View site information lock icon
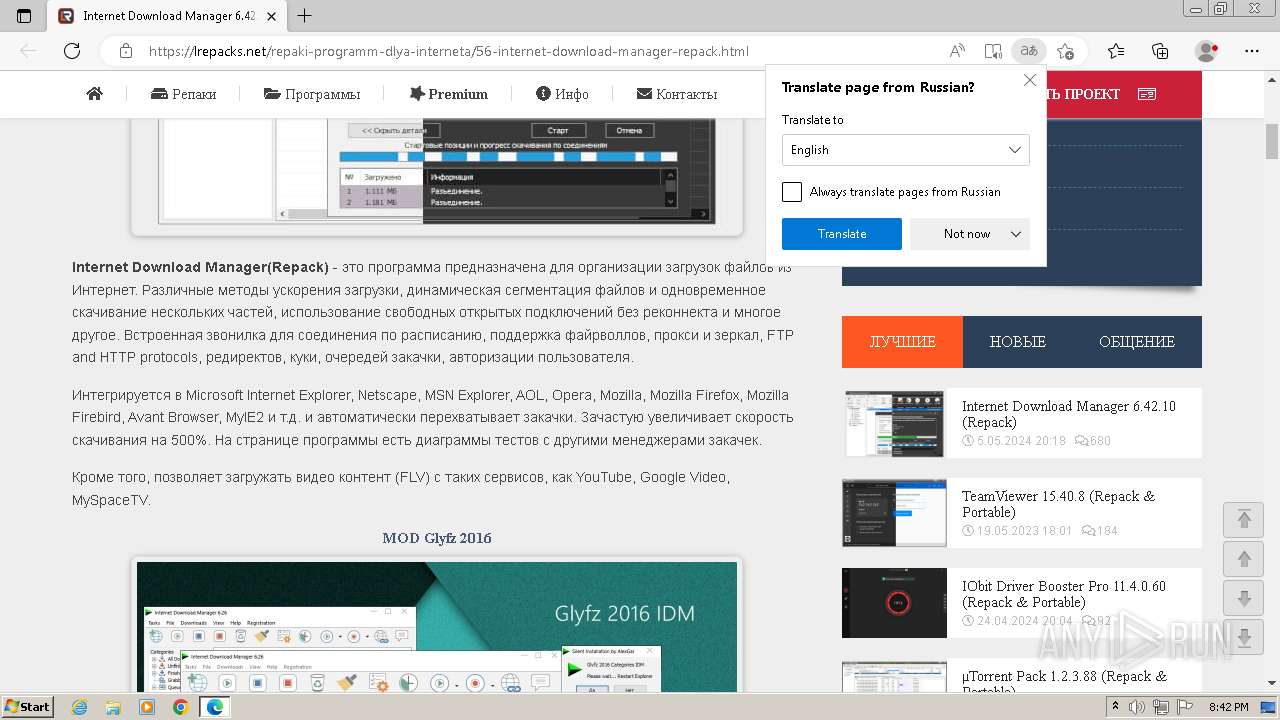 pos(125,51)
